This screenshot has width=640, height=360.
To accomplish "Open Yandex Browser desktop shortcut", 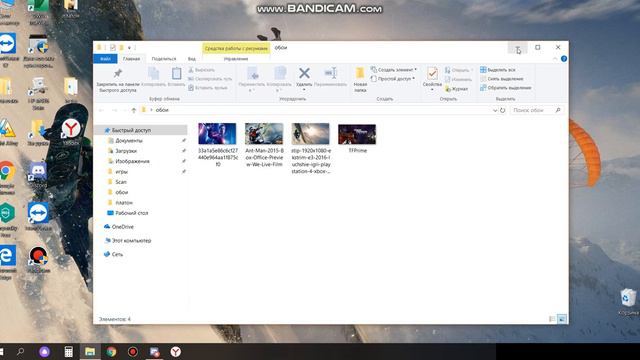I will coord(71,131).
